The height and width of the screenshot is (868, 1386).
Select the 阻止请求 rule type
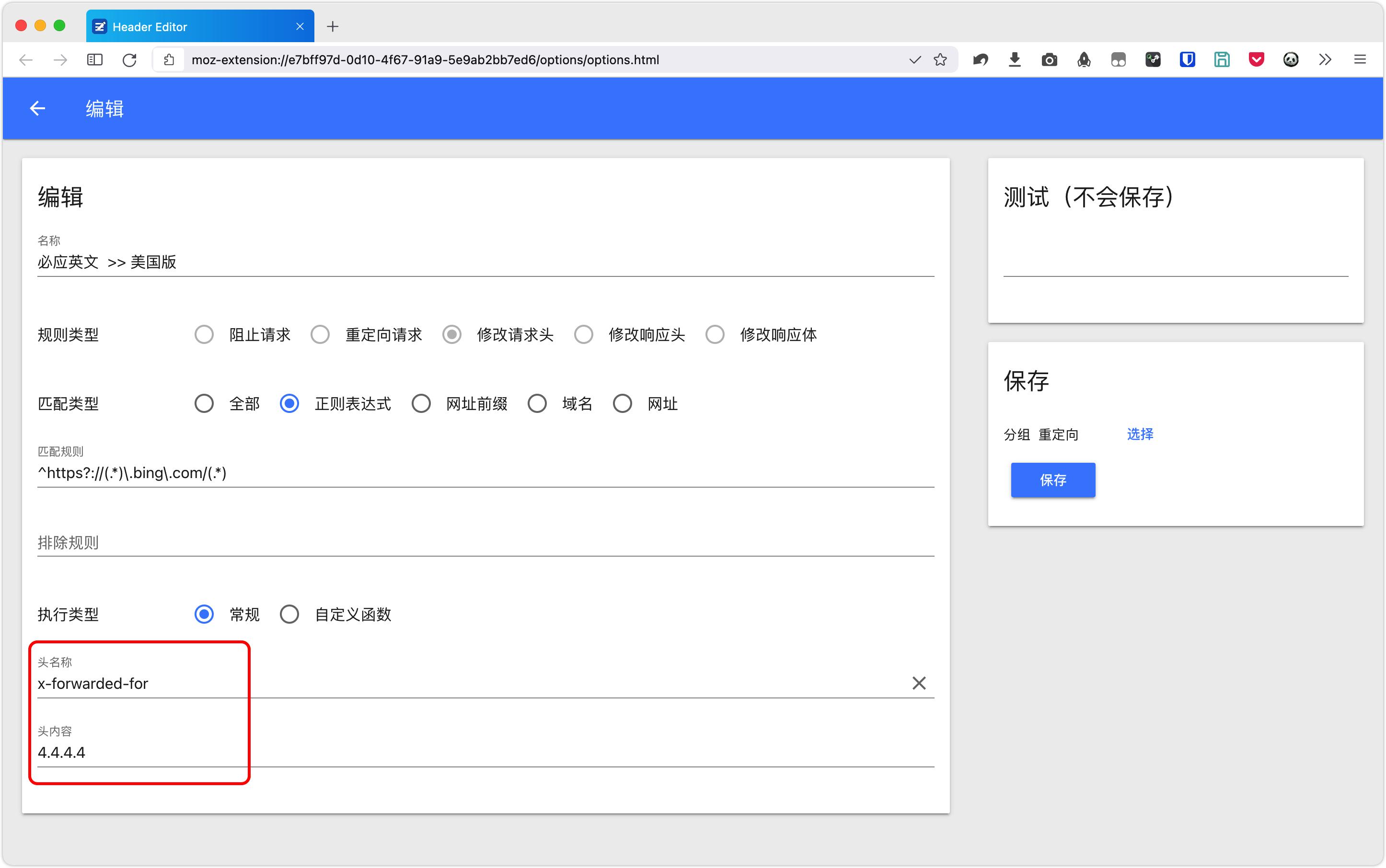[203, 335]
